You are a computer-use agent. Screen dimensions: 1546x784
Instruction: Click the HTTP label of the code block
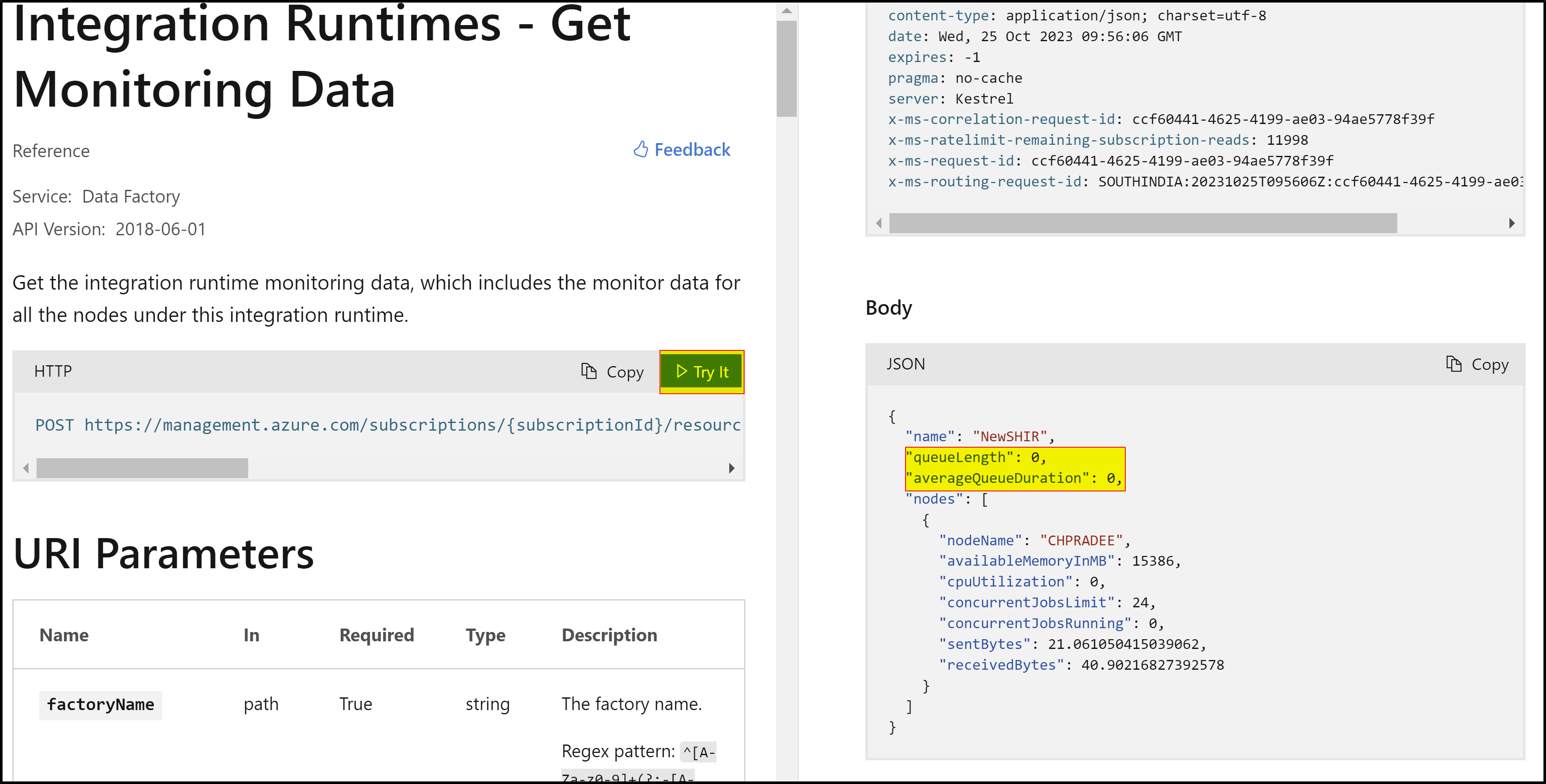pos(53,371)
